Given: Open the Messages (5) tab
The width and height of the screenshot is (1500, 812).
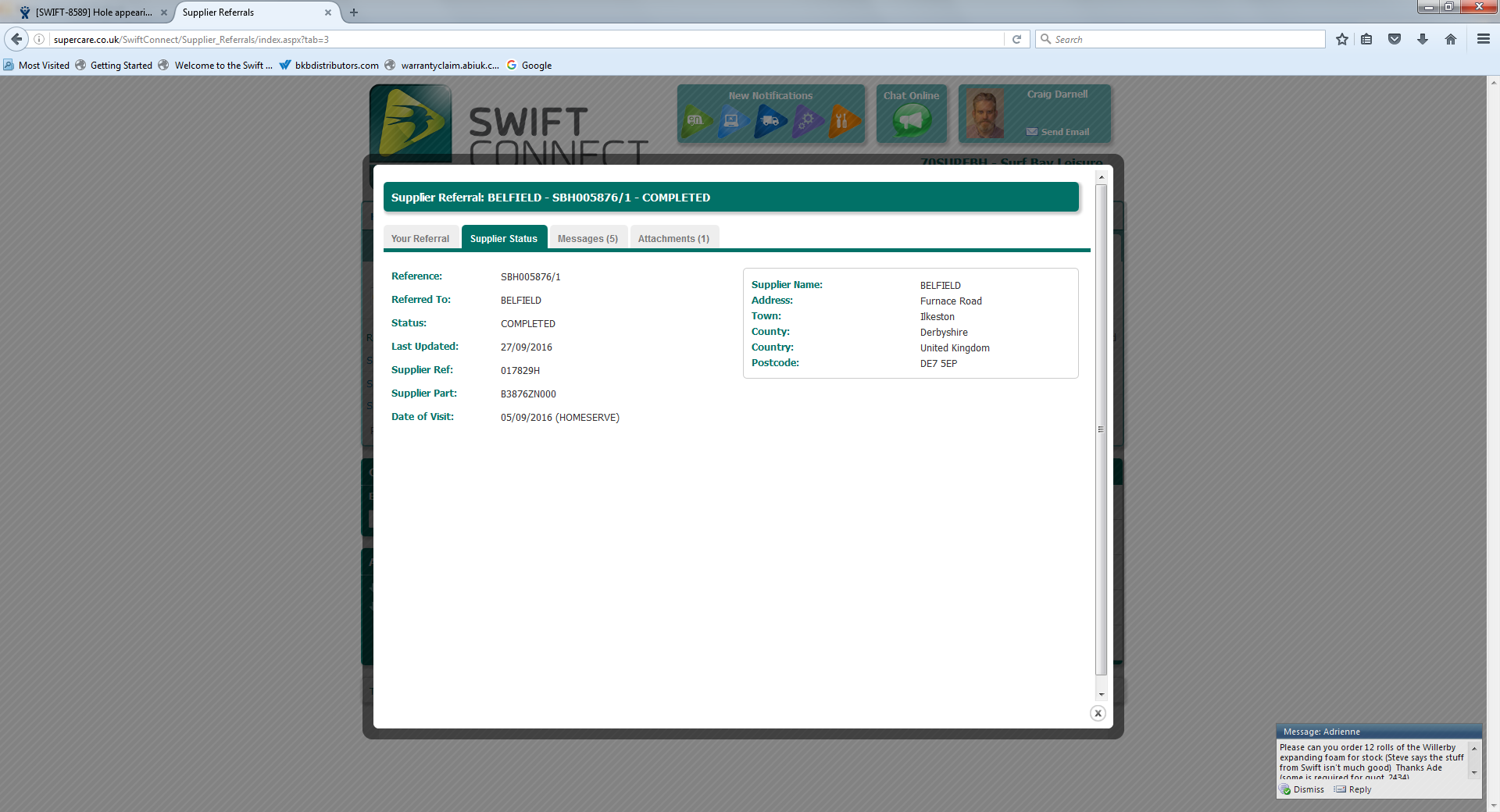Looking at the screenshot, I should (587, 238).
